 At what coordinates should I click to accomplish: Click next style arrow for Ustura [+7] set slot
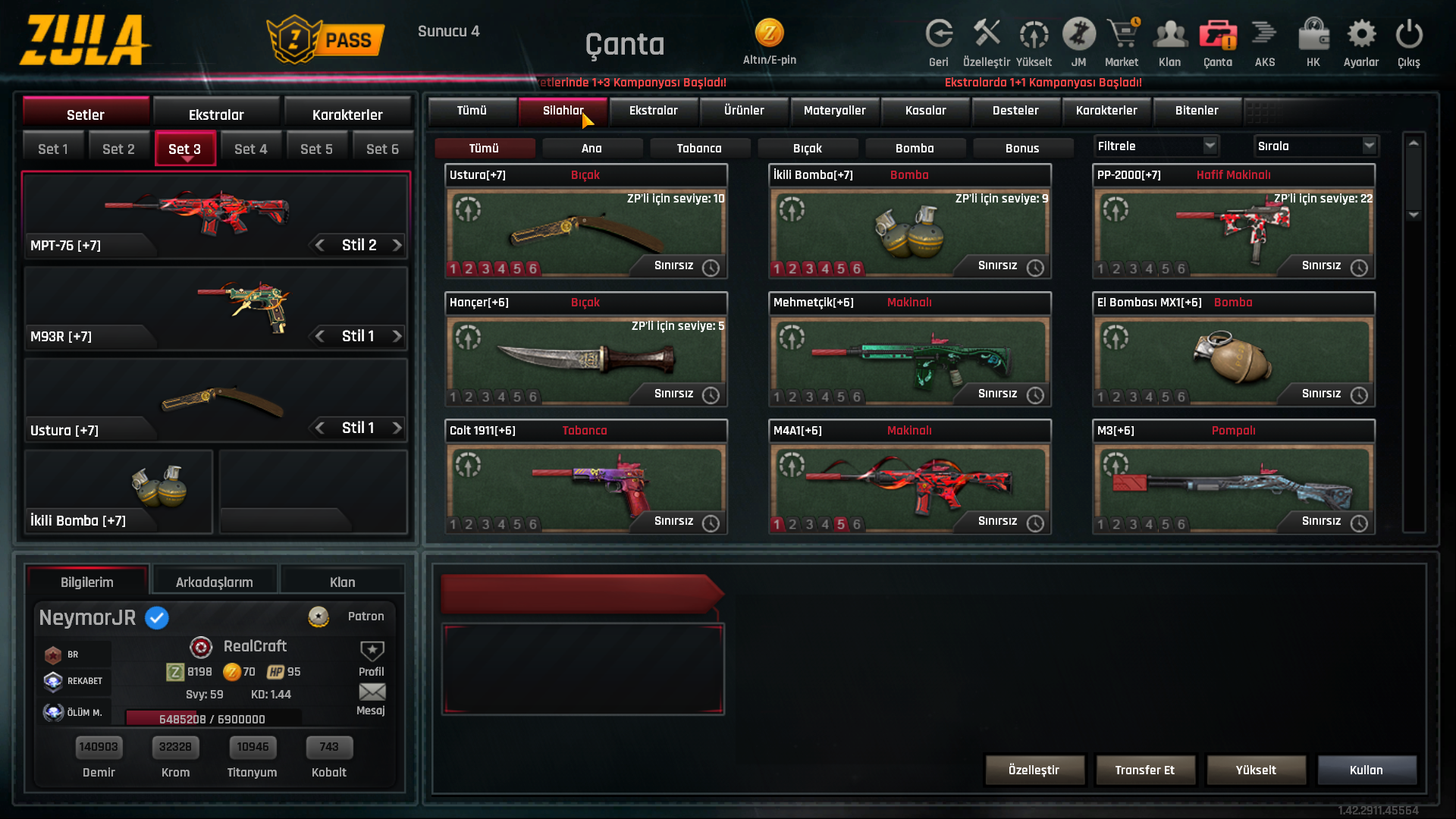pos(397,428)
